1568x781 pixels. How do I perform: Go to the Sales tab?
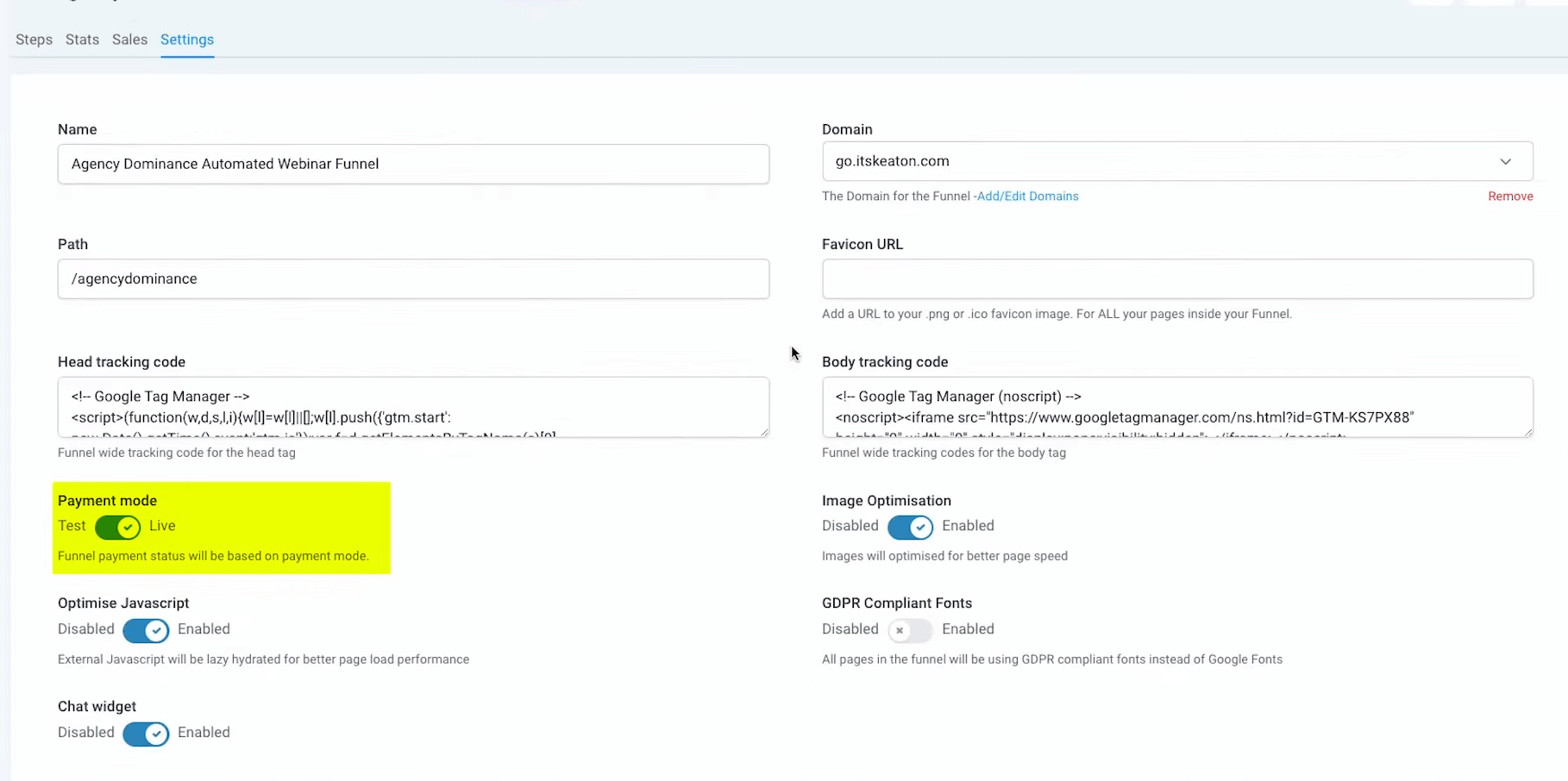129,40
